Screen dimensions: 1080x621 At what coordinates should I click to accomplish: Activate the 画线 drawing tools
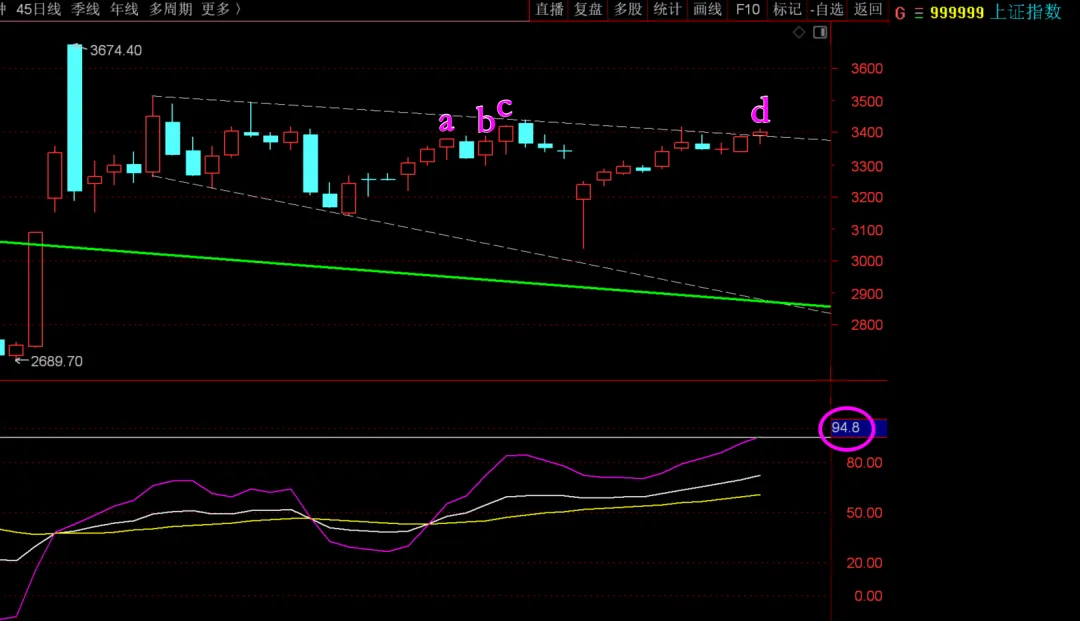tap(707, 10)
